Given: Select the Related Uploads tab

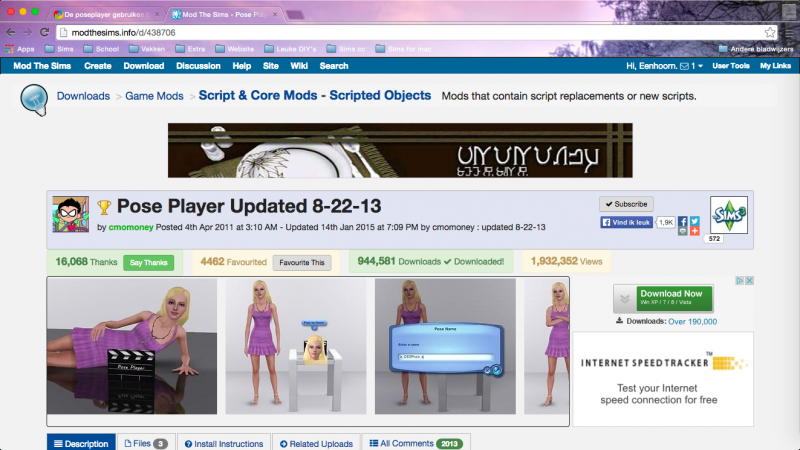Looking at the screenshot, I should pos(316,443).
